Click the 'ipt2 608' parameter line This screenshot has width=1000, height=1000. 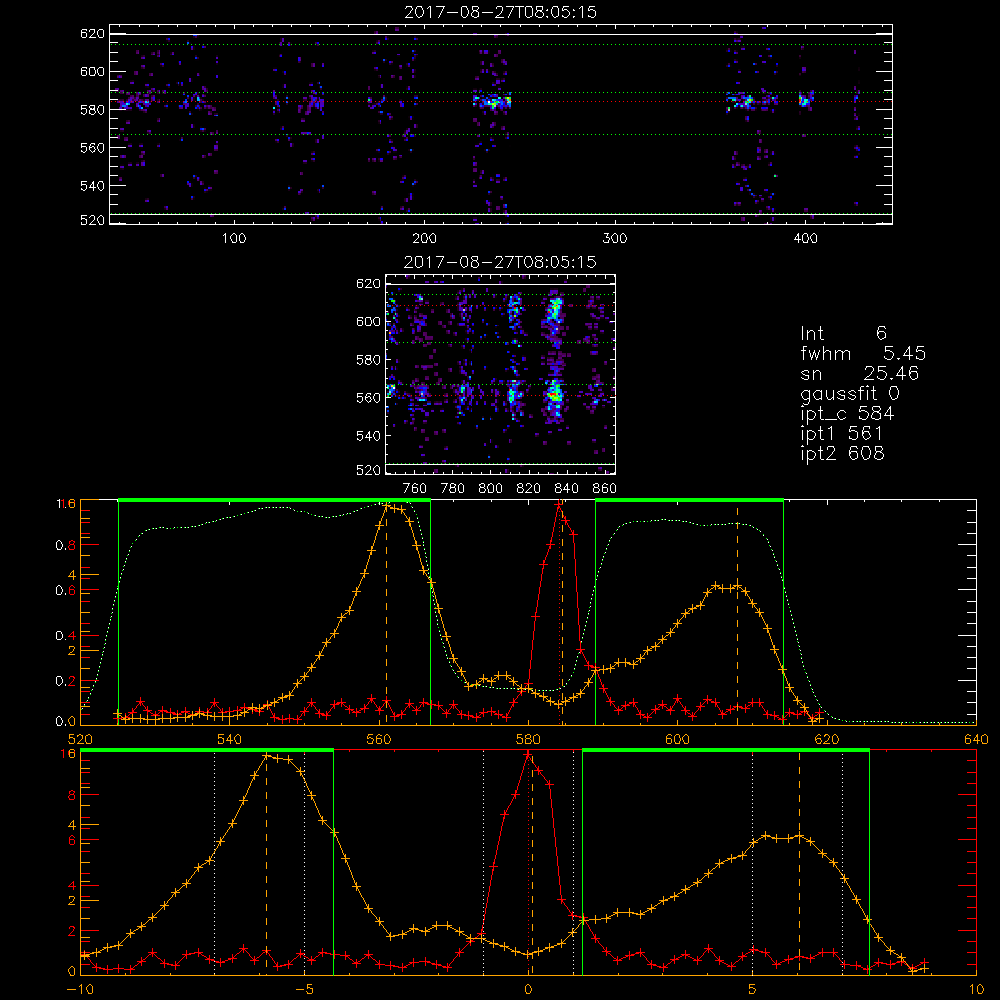pyautogui.click(x=842, y=453)
